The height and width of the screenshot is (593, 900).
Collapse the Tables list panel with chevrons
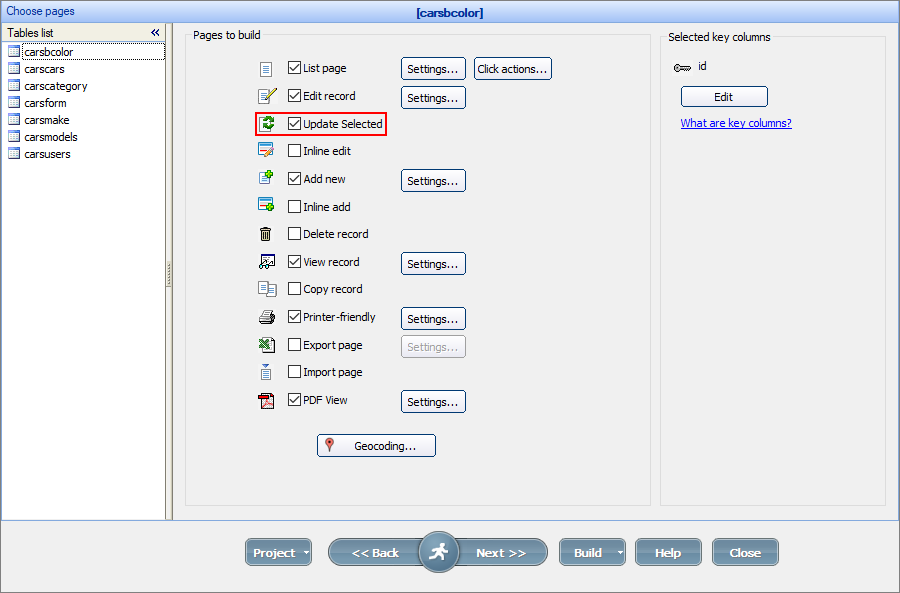[x=155, y=32]
